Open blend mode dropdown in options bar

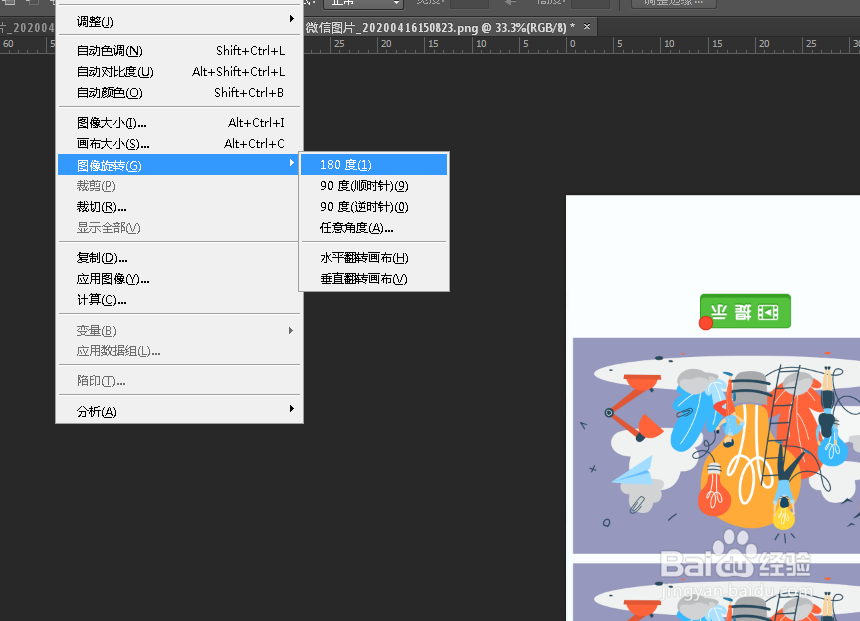[x=363, y=3]
